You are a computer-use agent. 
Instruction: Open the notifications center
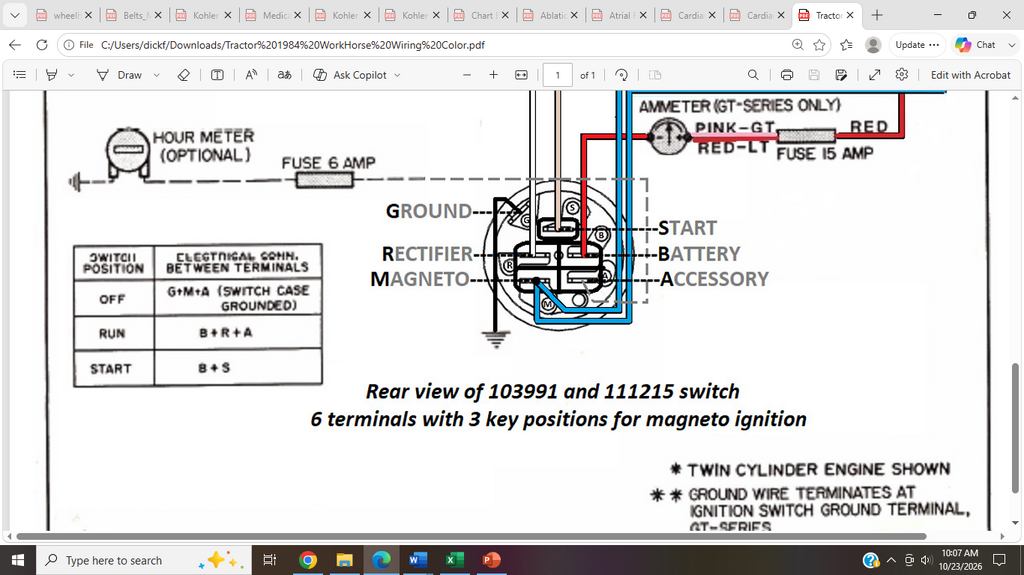(999, 560)
